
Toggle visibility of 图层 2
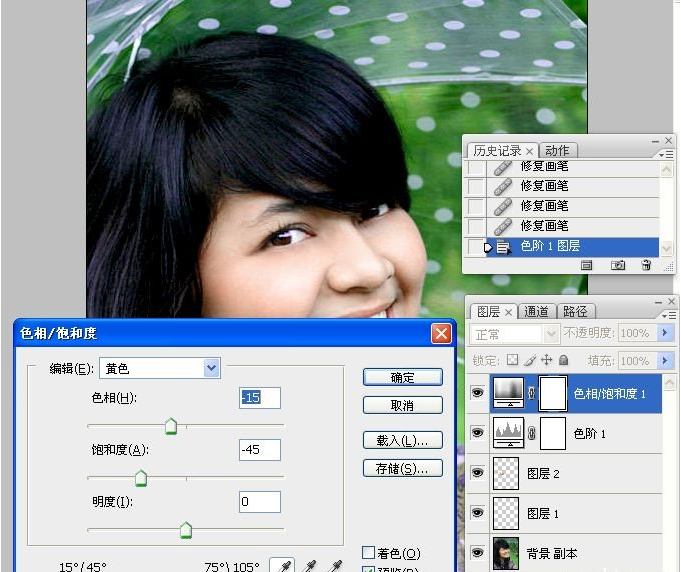click(477, 473)
